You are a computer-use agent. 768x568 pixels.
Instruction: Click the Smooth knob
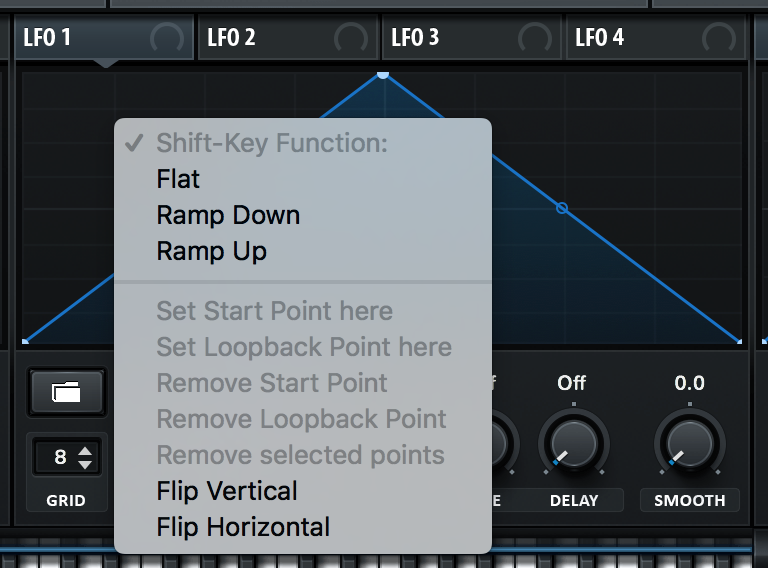click(689, 441)
